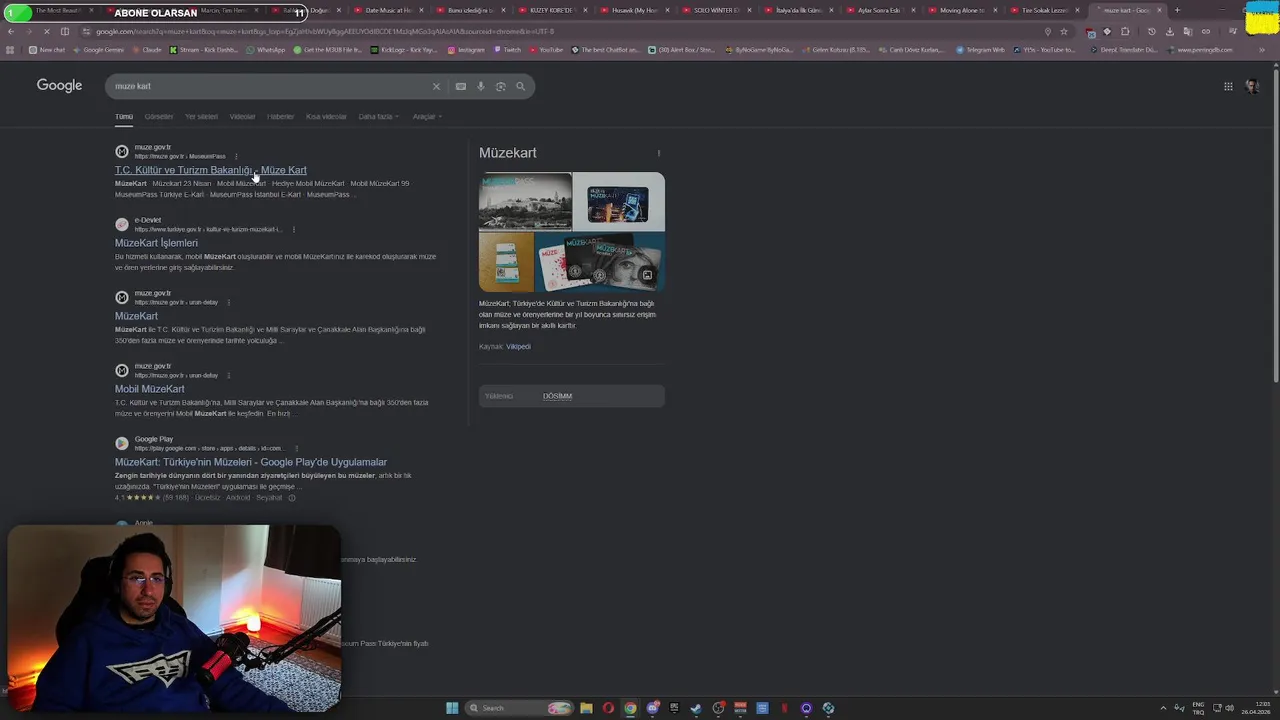
Task: Open the DÖSİMM publisher link
Action: (x=557, y=396)
